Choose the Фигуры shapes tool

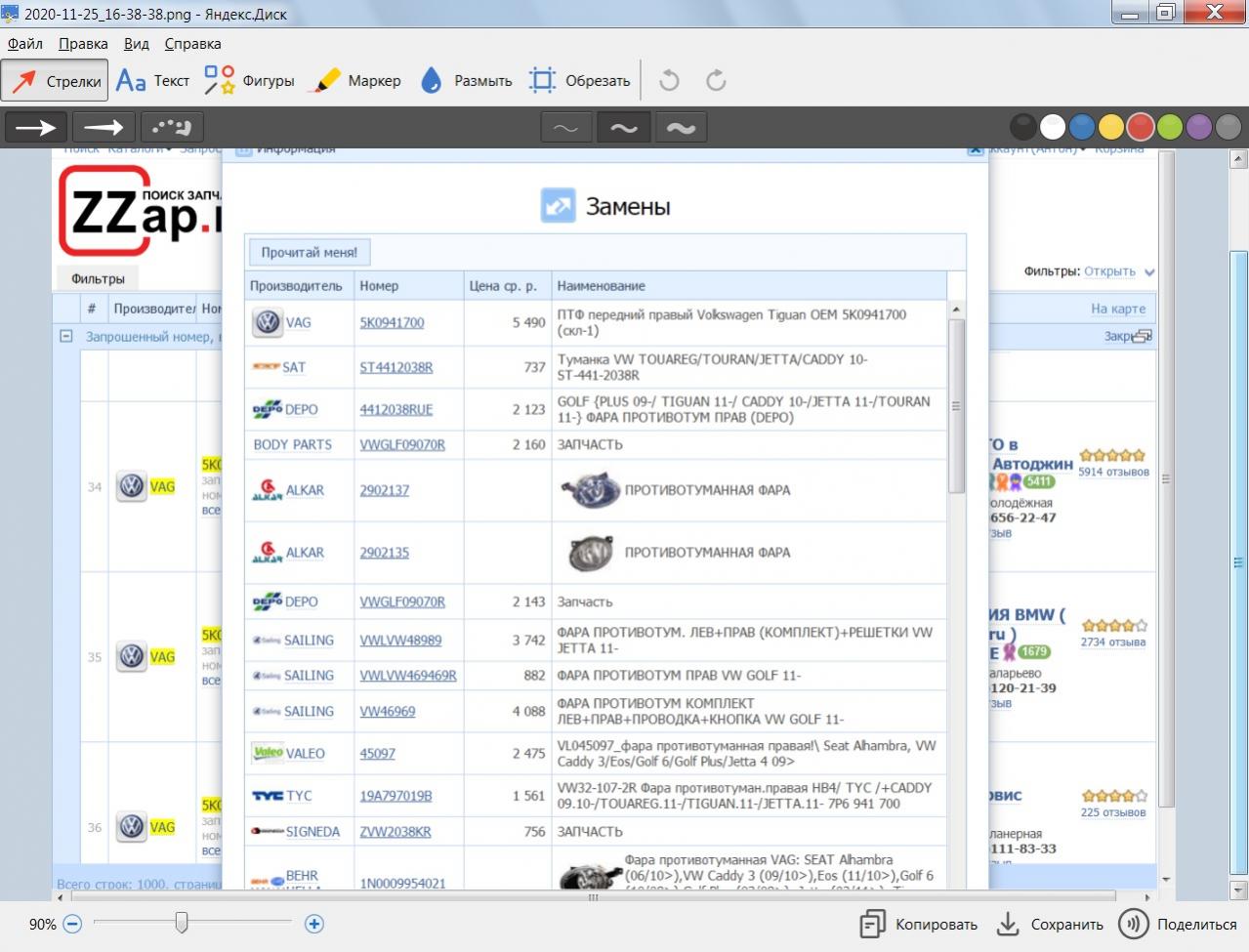click(x=250, y=81)
